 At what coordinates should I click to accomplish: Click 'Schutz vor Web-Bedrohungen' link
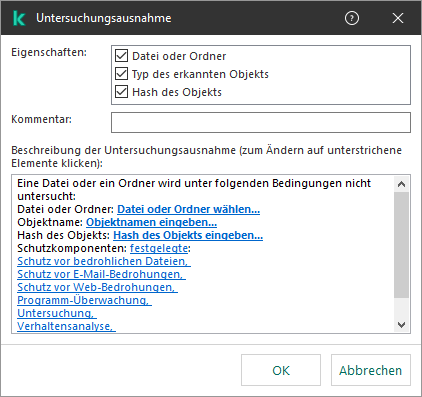click(x=97, y=287)
